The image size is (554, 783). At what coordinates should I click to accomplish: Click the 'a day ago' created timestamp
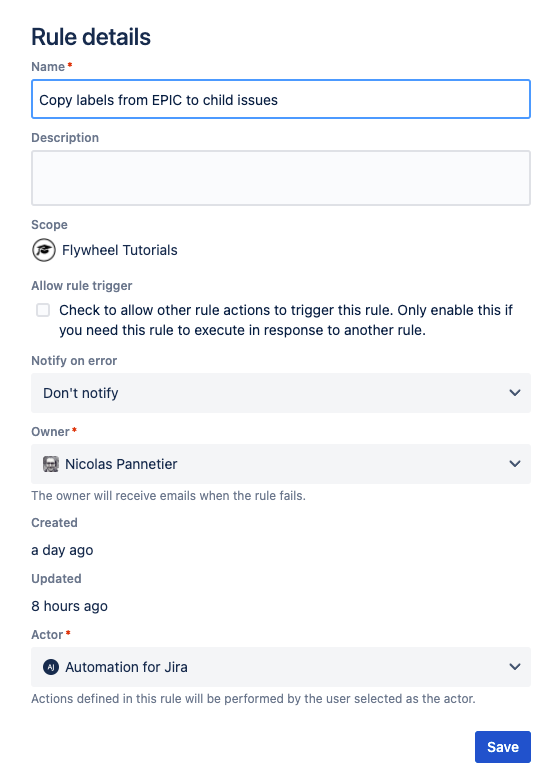tap(62, 550)
